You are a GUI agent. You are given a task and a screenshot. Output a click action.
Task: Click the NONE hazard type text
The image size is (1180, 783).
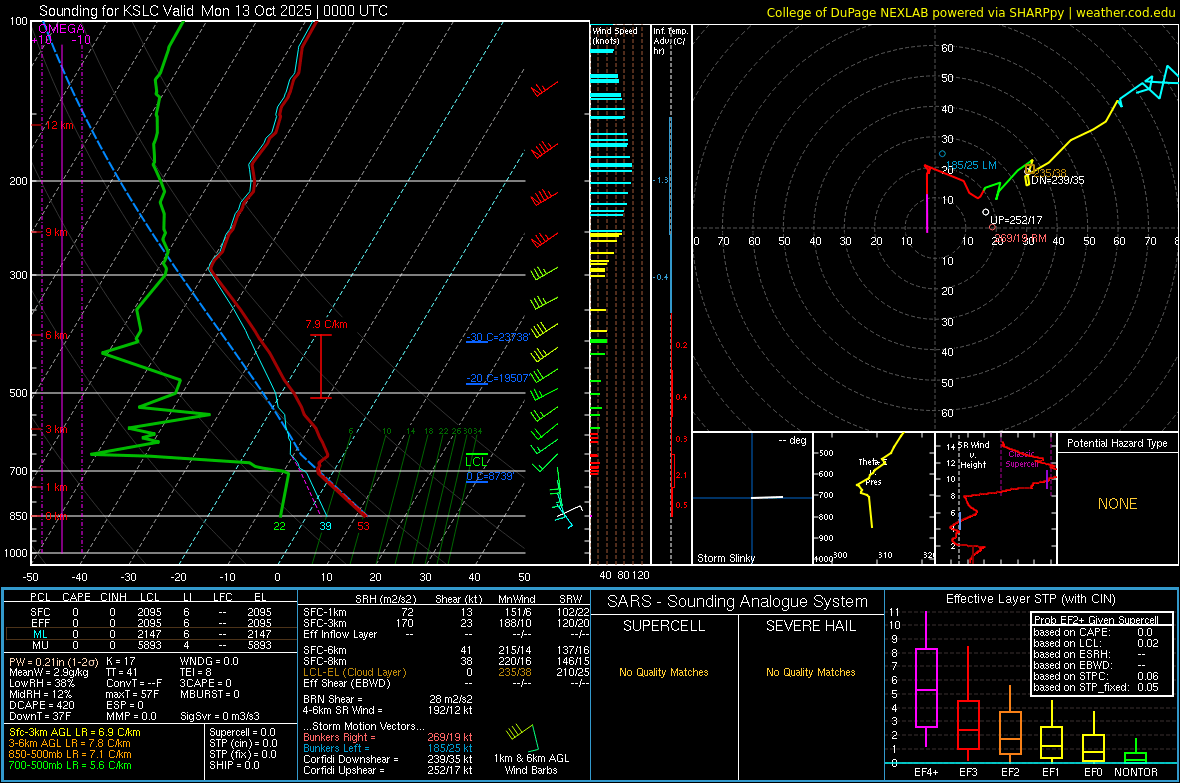point(1118,504)
